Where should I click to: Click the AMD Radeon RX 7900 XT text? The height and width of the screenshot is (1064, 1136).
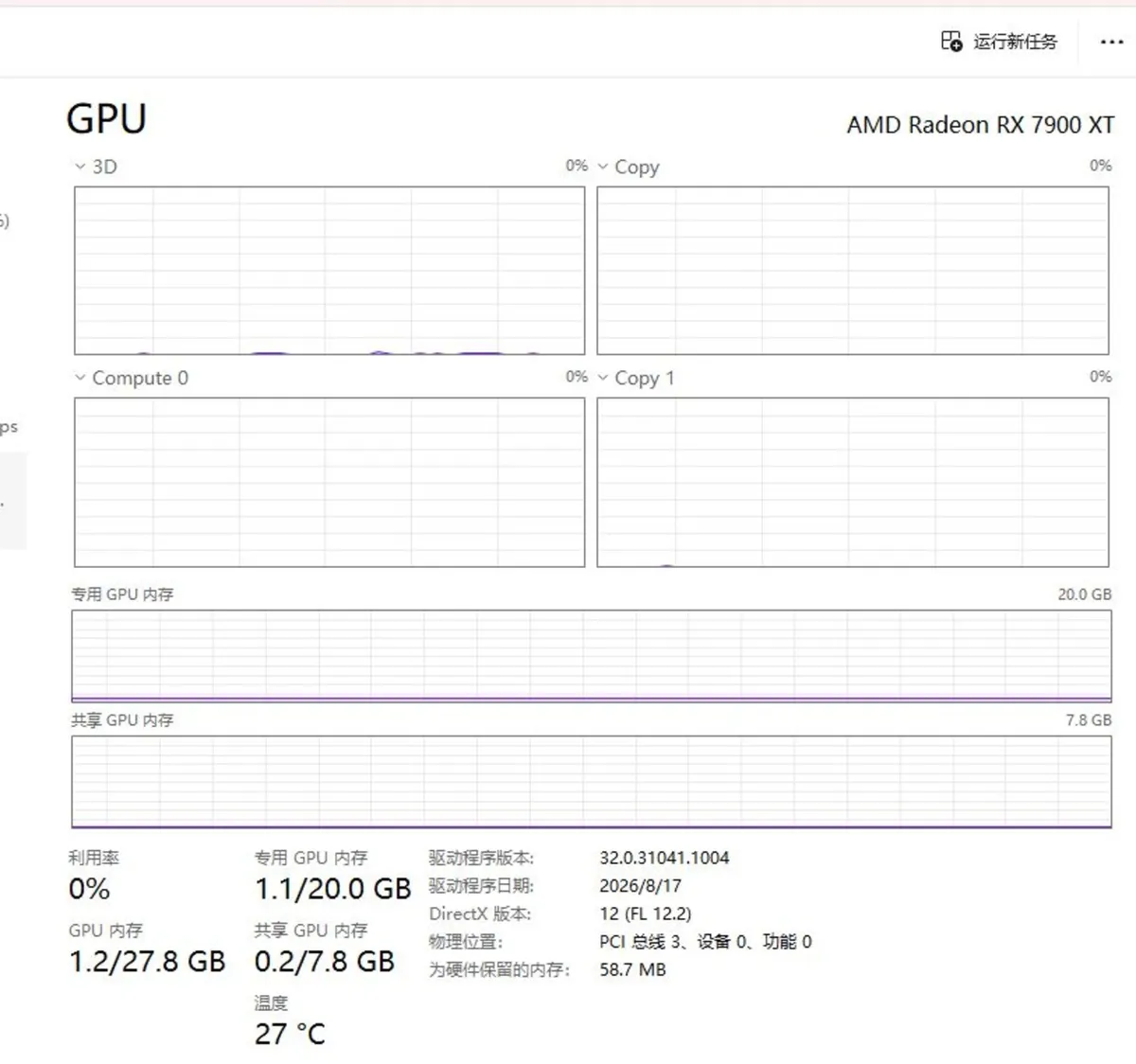tap(981, 125)
